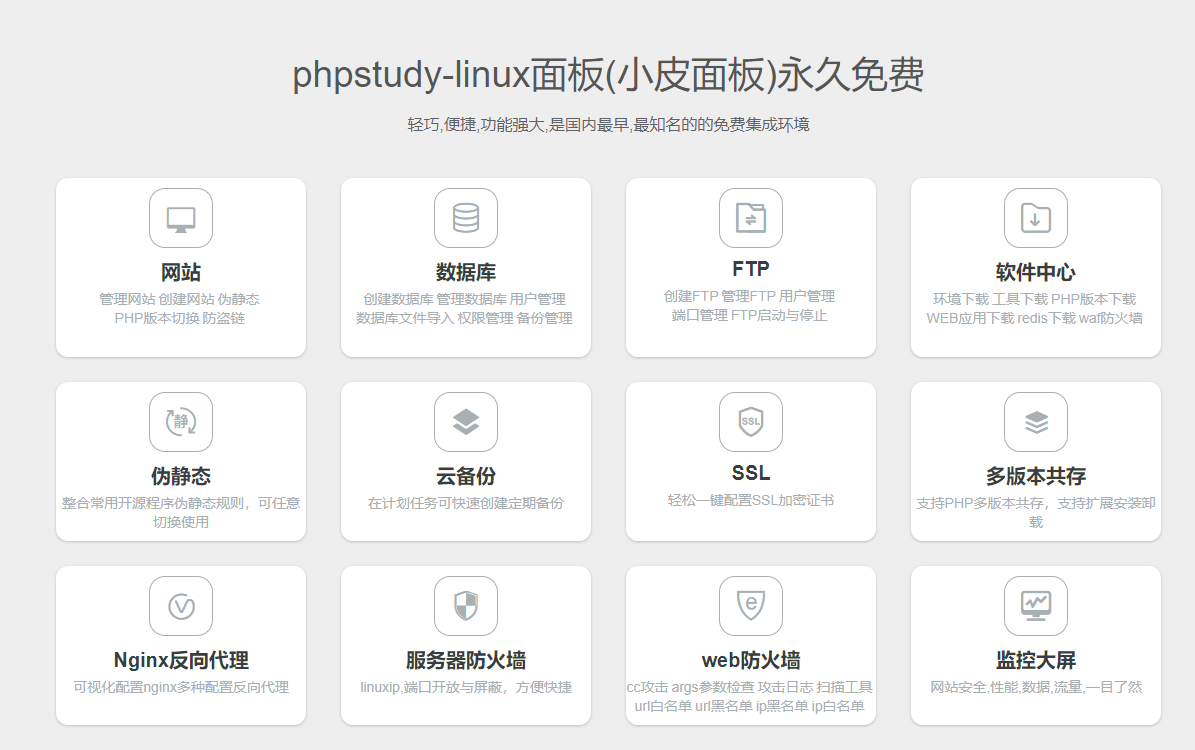The image size is (1195, 750).
Task: Click the 服务器防火墙 shield icon
Action: pyautogui.click(x=466, y=606)
